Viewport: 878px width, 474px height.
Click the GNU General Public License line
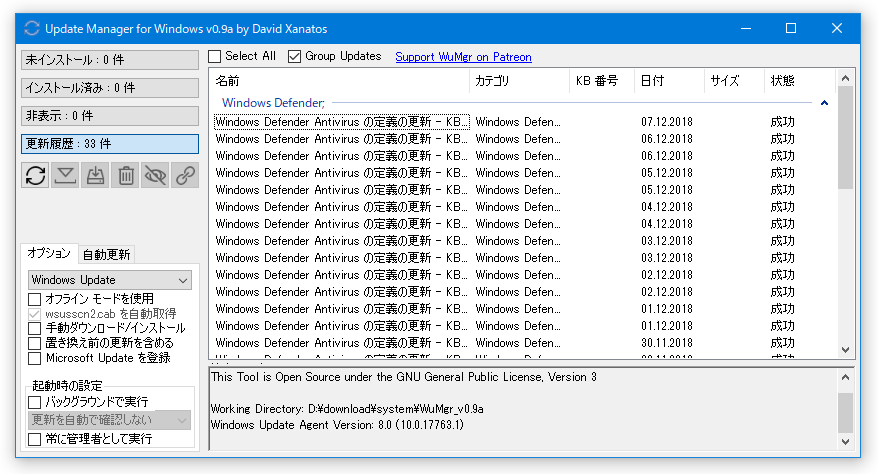coord(404,377)
